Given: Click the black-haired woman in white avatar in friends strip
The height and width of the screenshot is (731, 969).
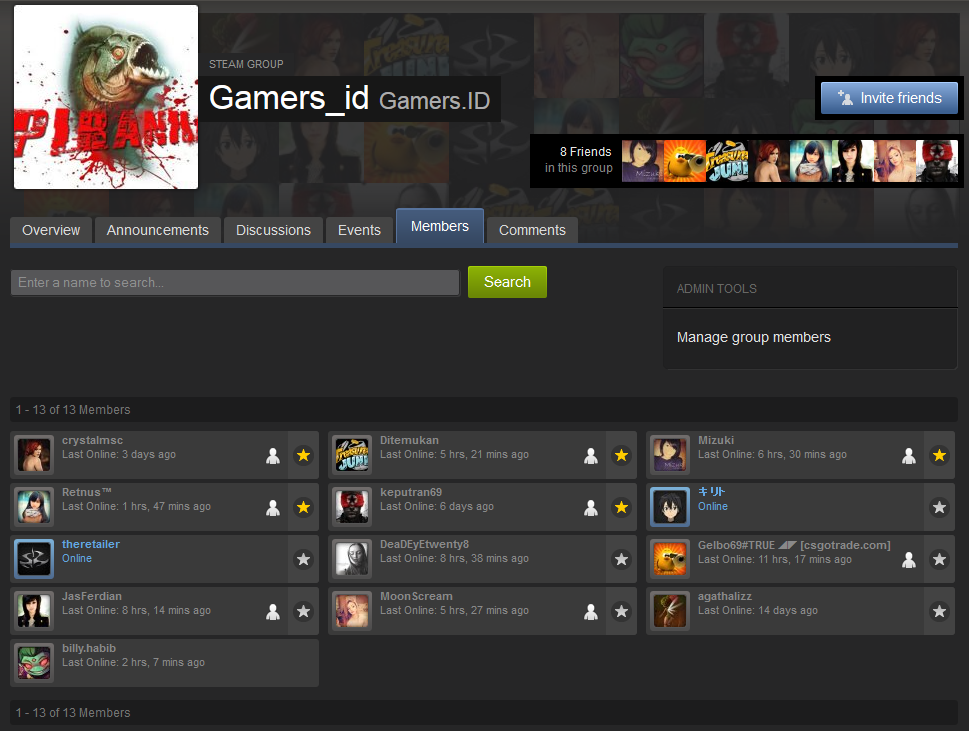Looking at the screenshot, I should coord(852,161).
